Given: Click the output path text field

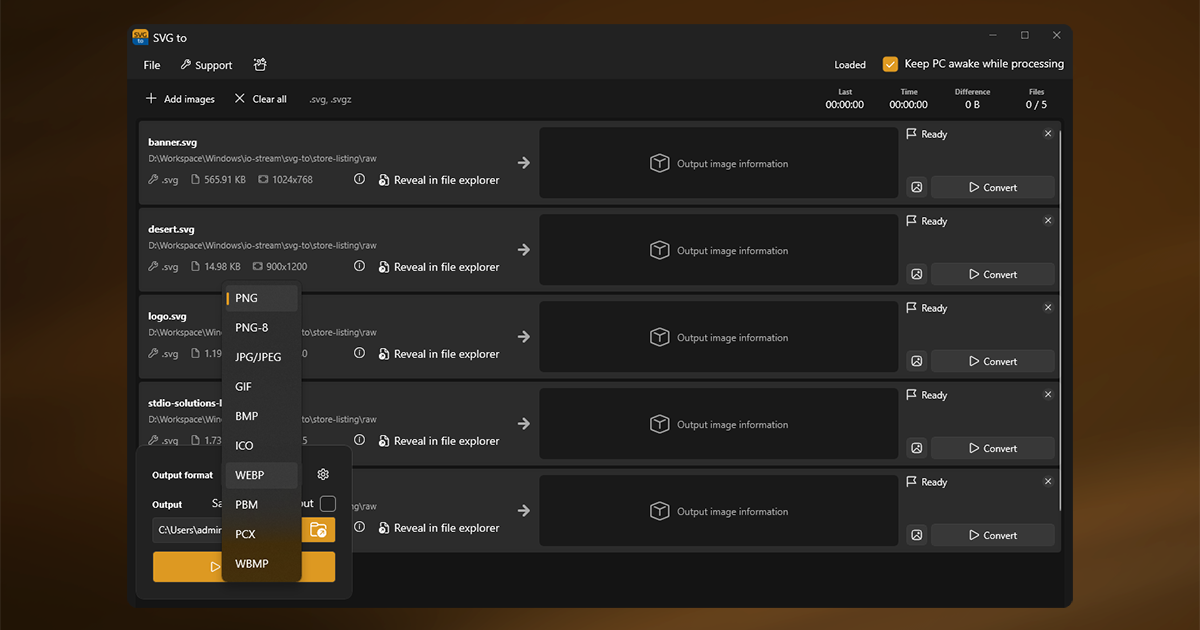Looking at the screenshot, I should (188, 530).
